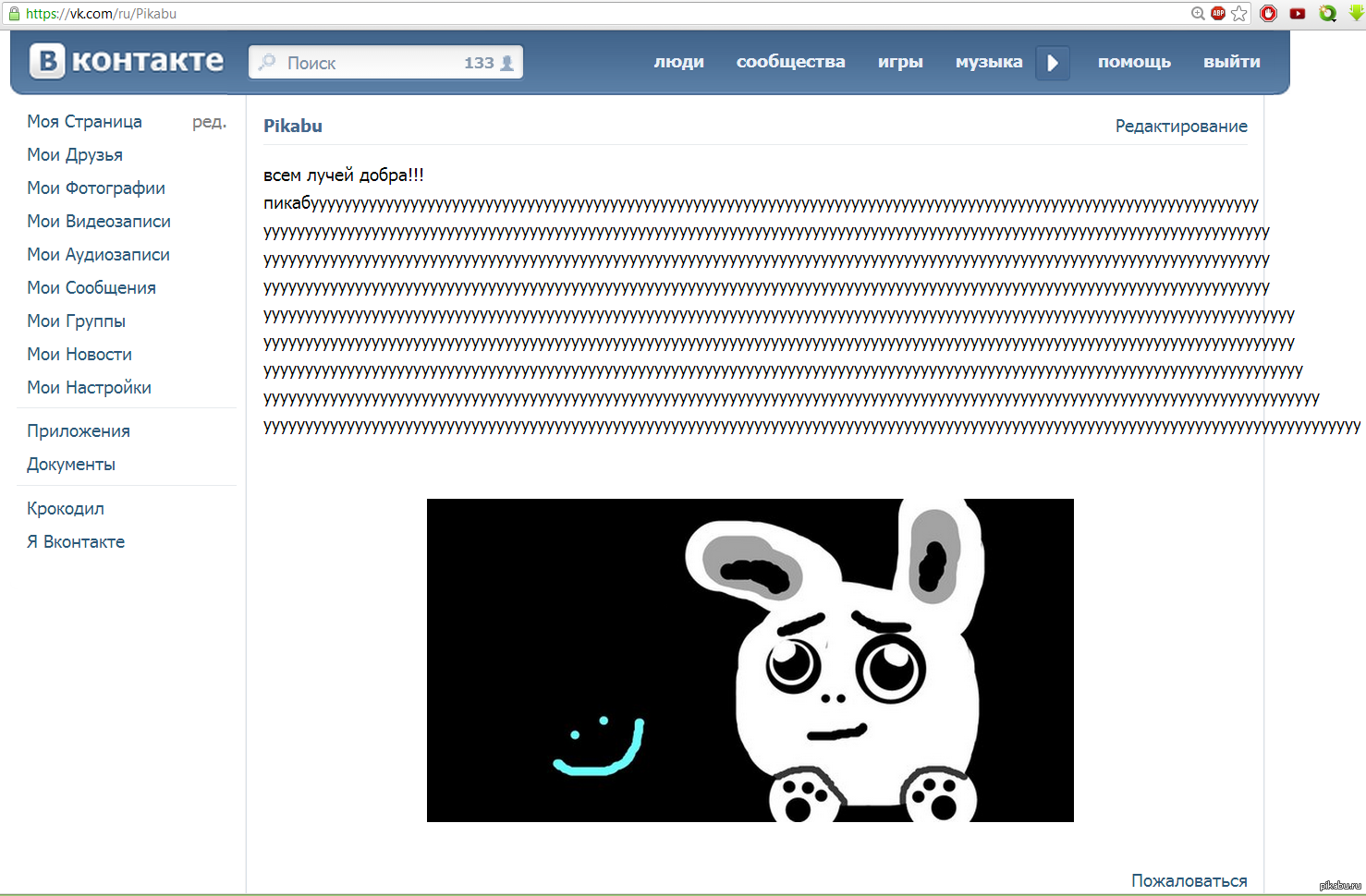Open Мои Группы
The height and width of the screenshot is (896, 1366).
coord(76,321)
